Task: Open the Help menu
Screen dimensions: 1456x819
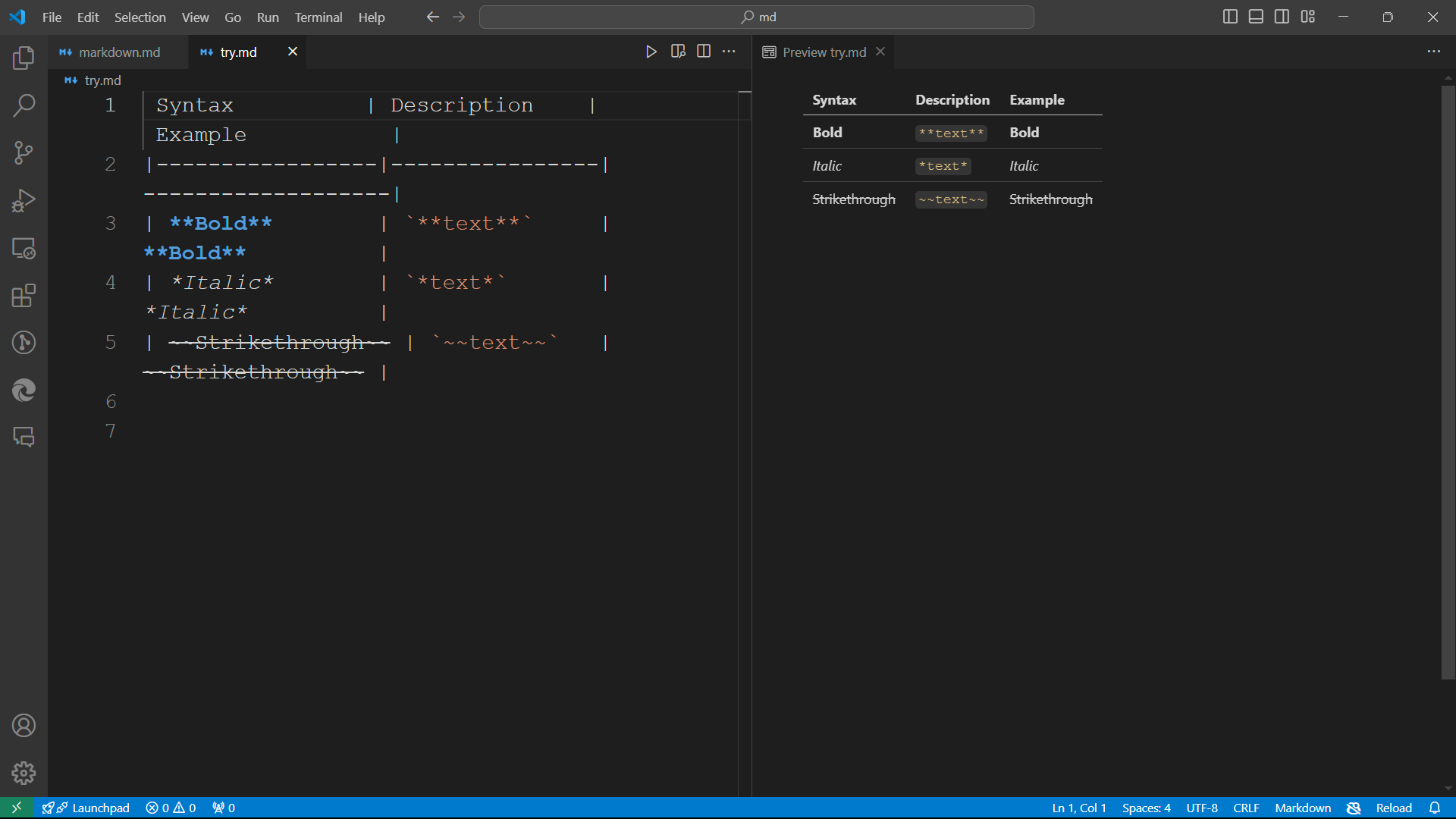Action: click(372, 17)
